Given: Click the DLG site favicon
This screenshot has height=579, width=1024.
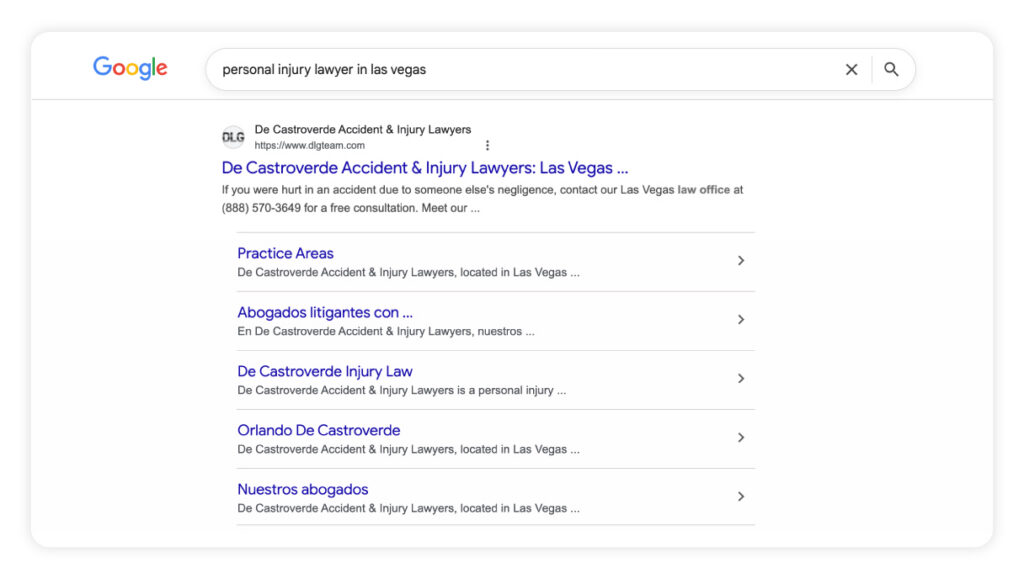Looking at the screenshot, I should point(233,137).
